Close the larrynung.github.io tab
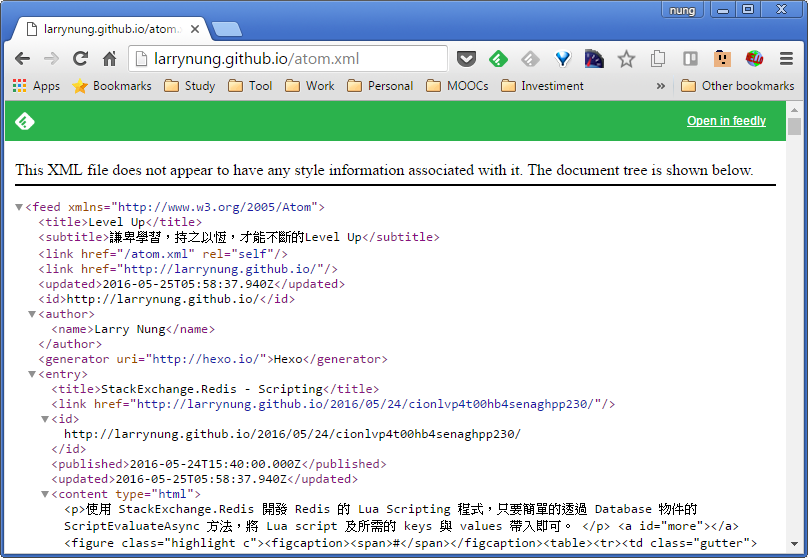The height and width of the screenshot is (558, 808). click(195, 29)
